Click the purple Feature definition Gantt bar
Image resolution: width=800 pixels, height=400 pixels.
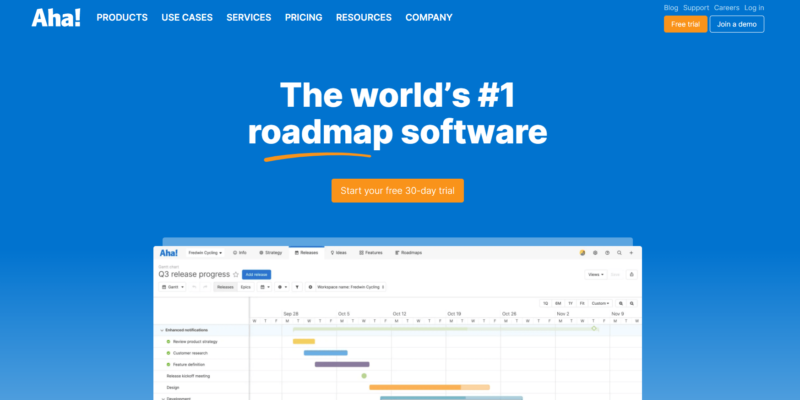[342, 364]
